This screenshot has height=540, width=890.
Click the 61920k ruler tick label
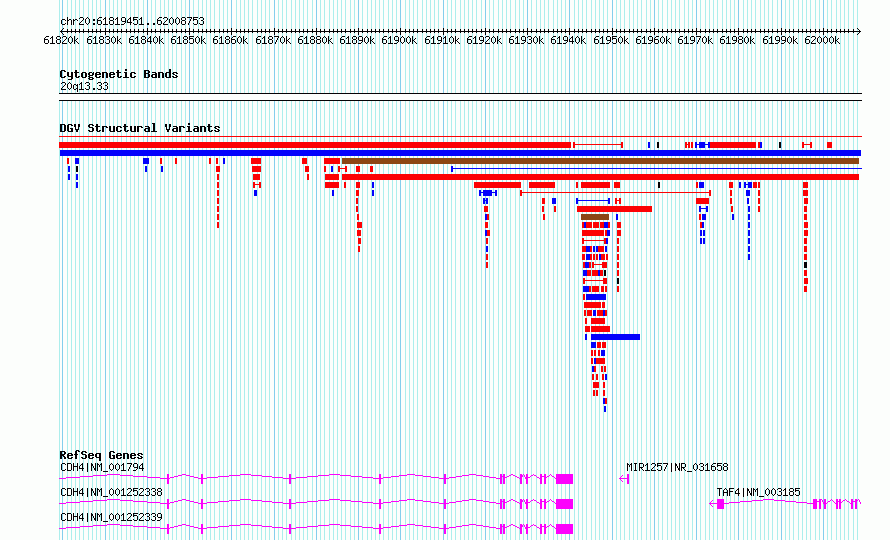click(484, 40)
